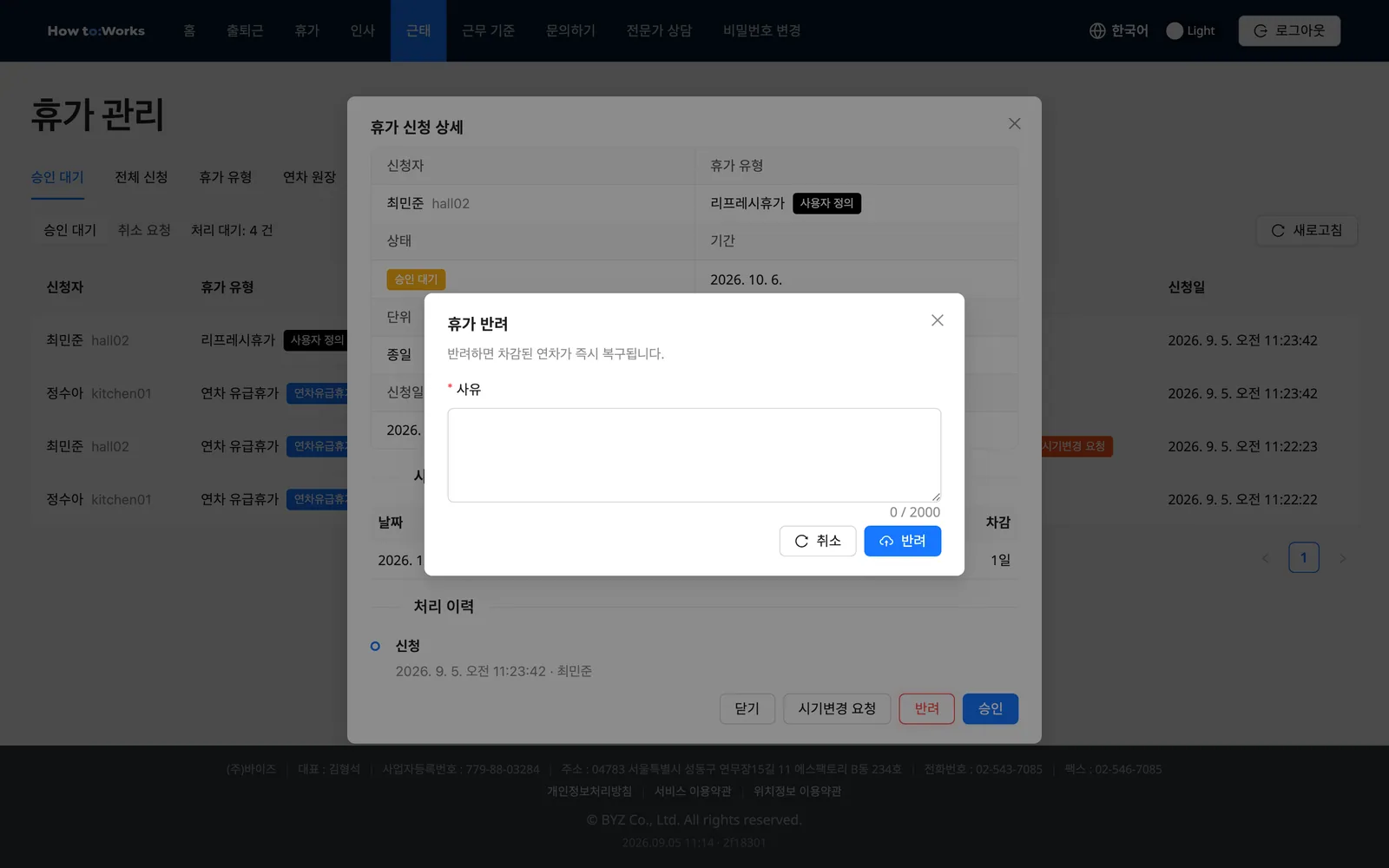1389x868 pixels.
Task: Select the 승인 대기 sub-filter
Action: [x=70, y=230]
